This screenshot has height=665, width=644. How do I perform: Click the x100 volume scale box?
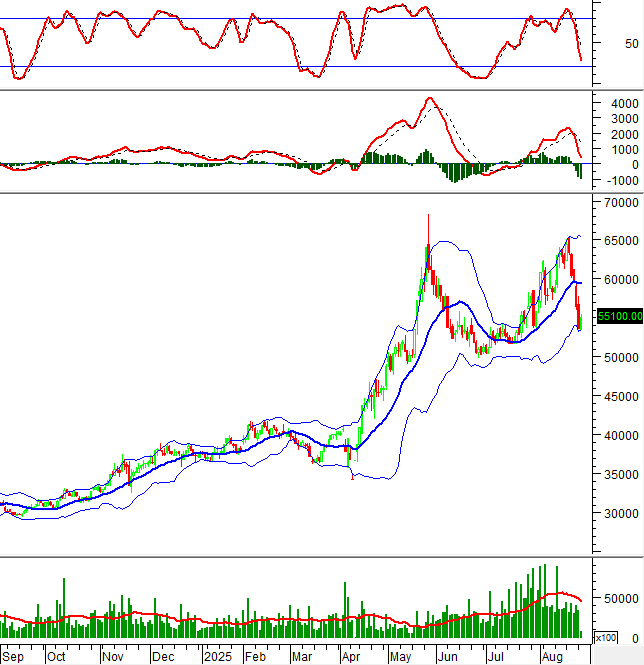tap(605, 637)
